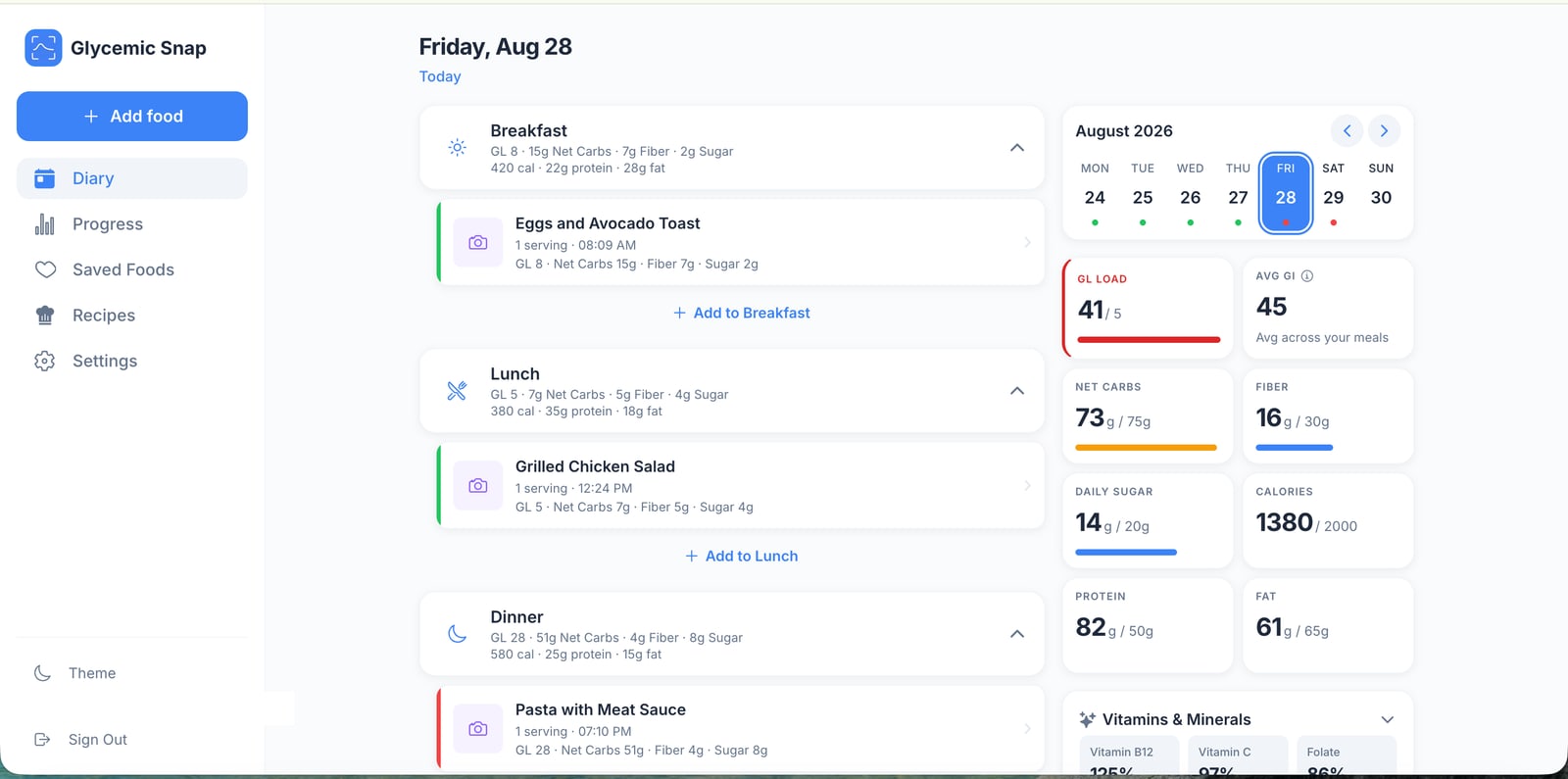Open the Progress page label
Screen dimensions: 1568x779
click(108, 224)
